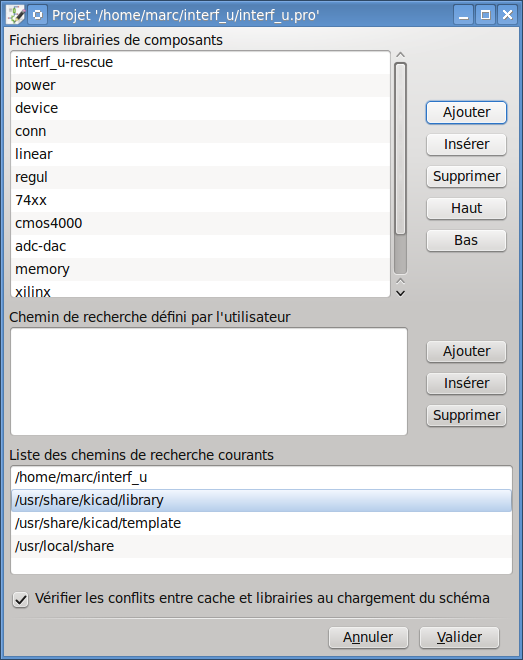The image size is (523, 660).
Task: Toggle cache and library conflict check checkbox
Action: pyautogui.click(x=20, y=599)
